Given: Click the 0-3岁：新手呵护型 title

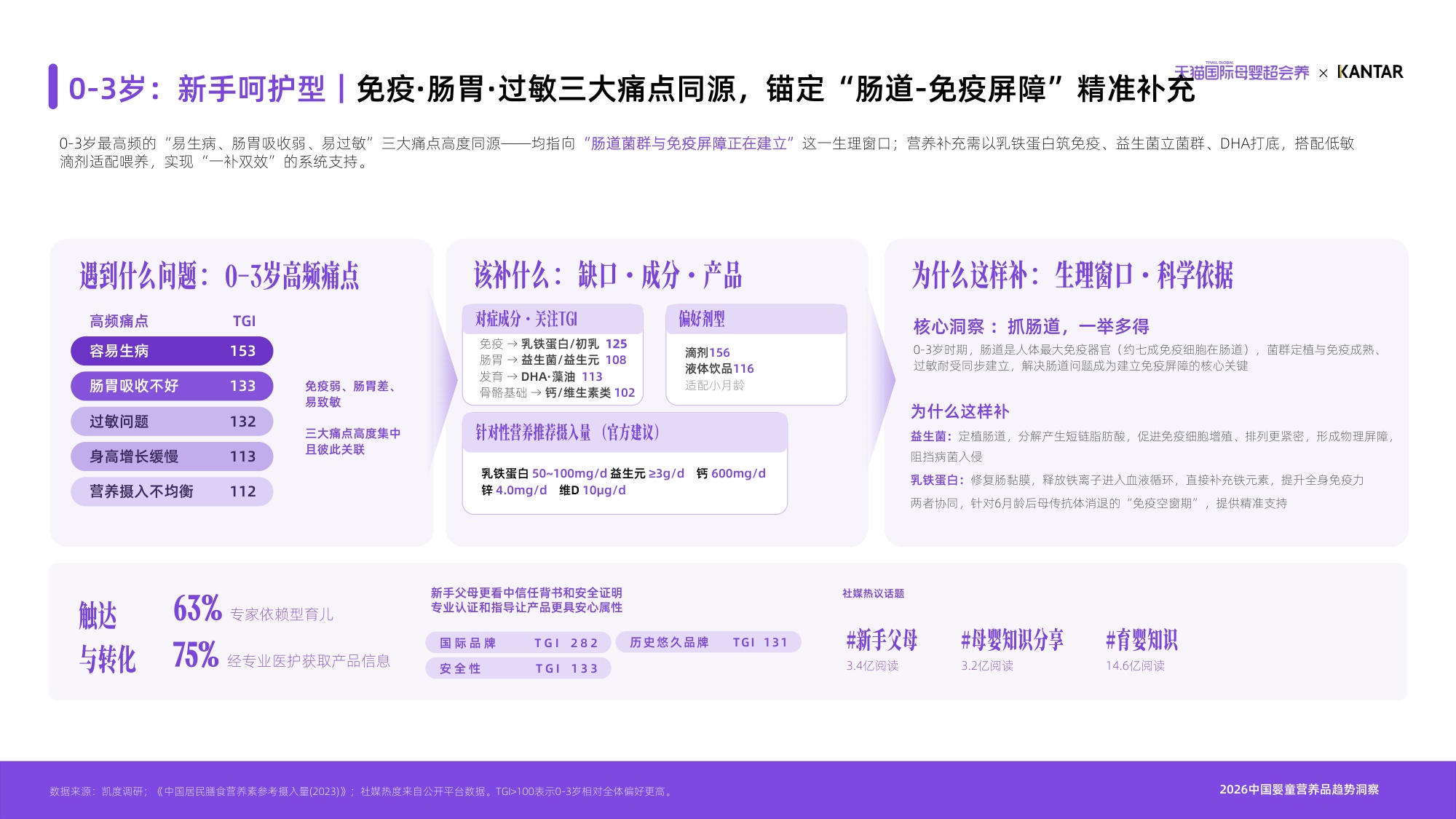Looking at the screenshot, I should (197, 89).
